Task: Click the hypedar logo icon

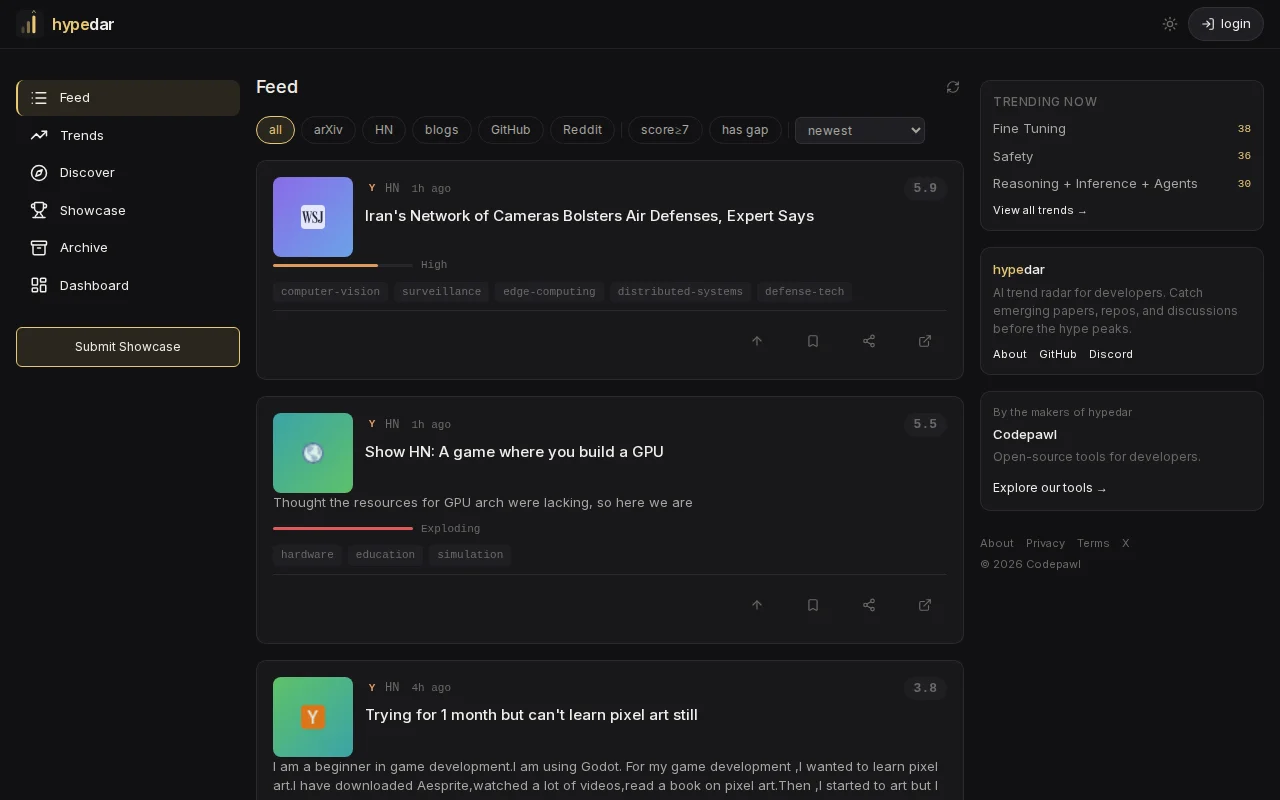Action: click(x=29, y=24)
